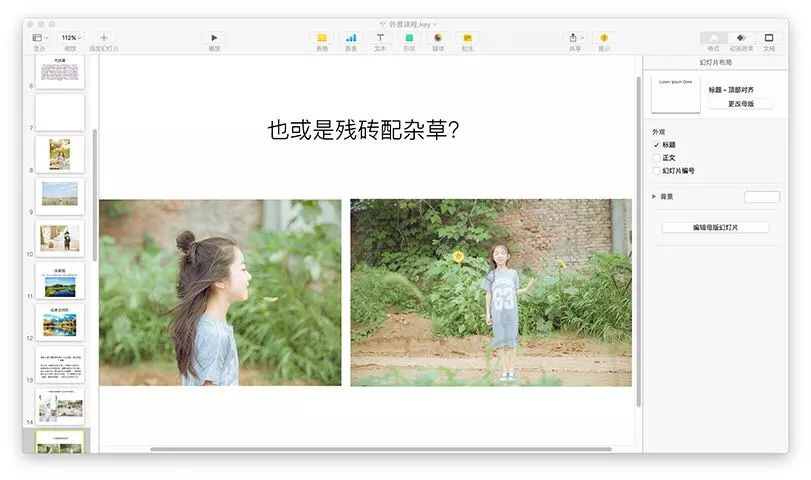Open the background color swatch well
Viewport: 811px width, 480px height.
click(762, 197)
